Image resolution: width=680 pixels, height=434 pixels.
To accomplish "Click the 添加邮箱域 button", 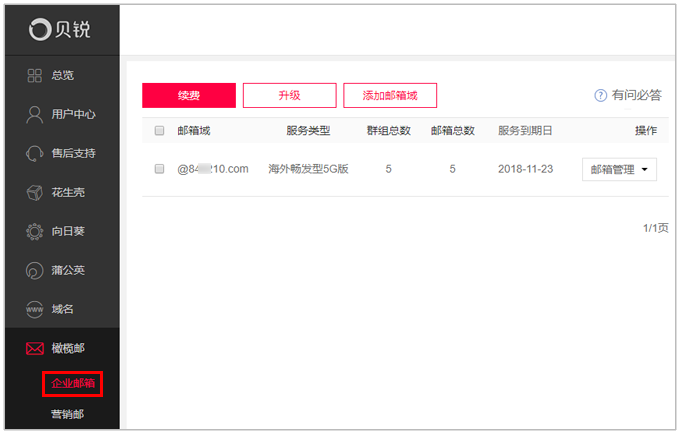I will [x=390, y=95].
